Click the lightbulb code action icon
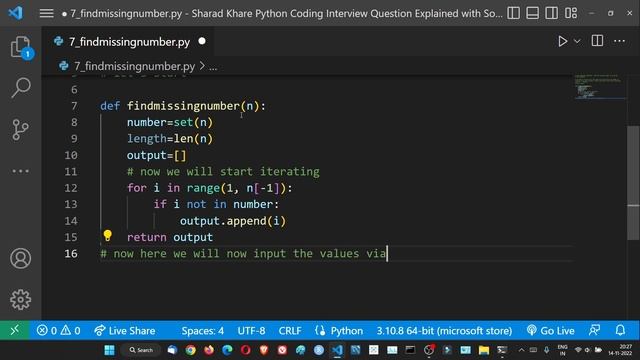640x360 pixels. point(107,236)
